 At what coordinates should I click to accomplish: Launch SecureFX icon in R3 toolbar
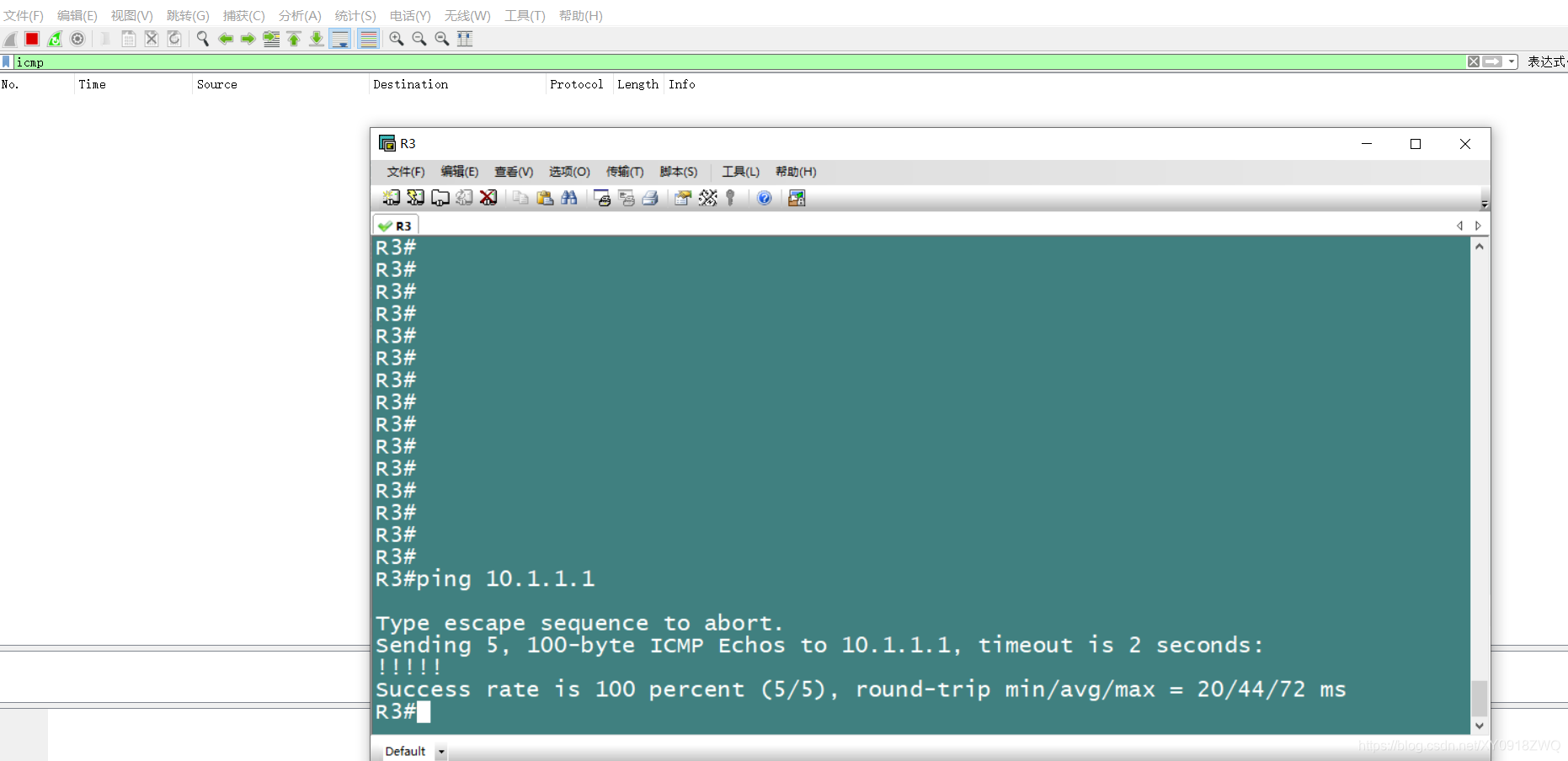797,198
